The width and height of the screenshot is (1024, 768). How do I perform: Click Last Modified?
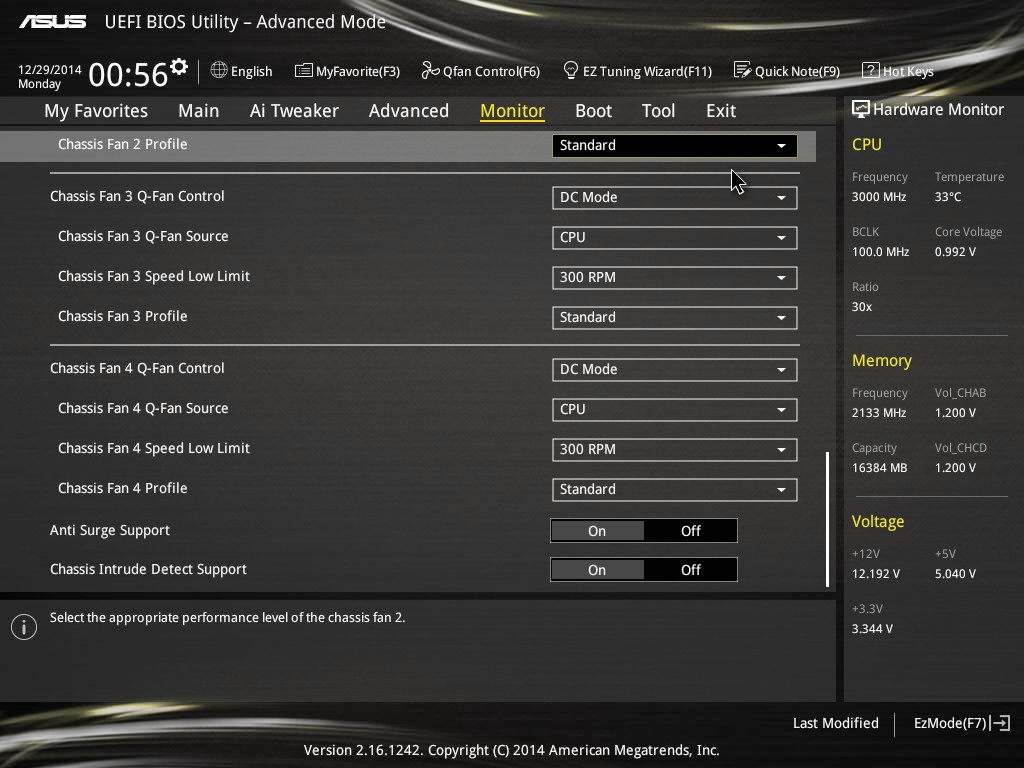835,723
